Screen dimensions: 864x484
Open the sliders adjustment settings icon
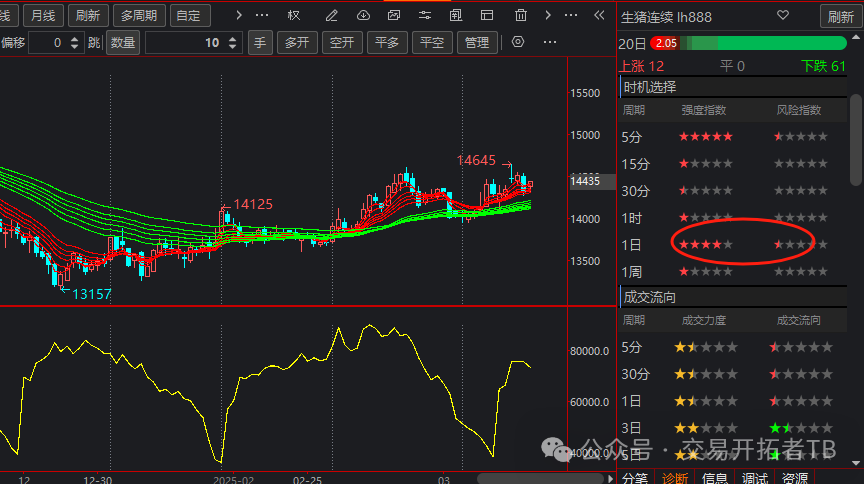point(425,15)
